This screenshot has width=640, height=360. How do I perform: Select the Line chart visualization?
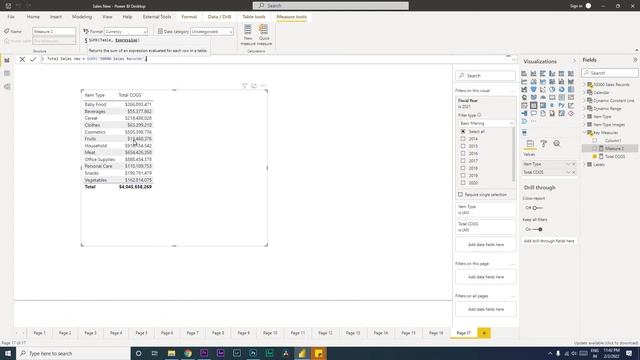[524, 82]
